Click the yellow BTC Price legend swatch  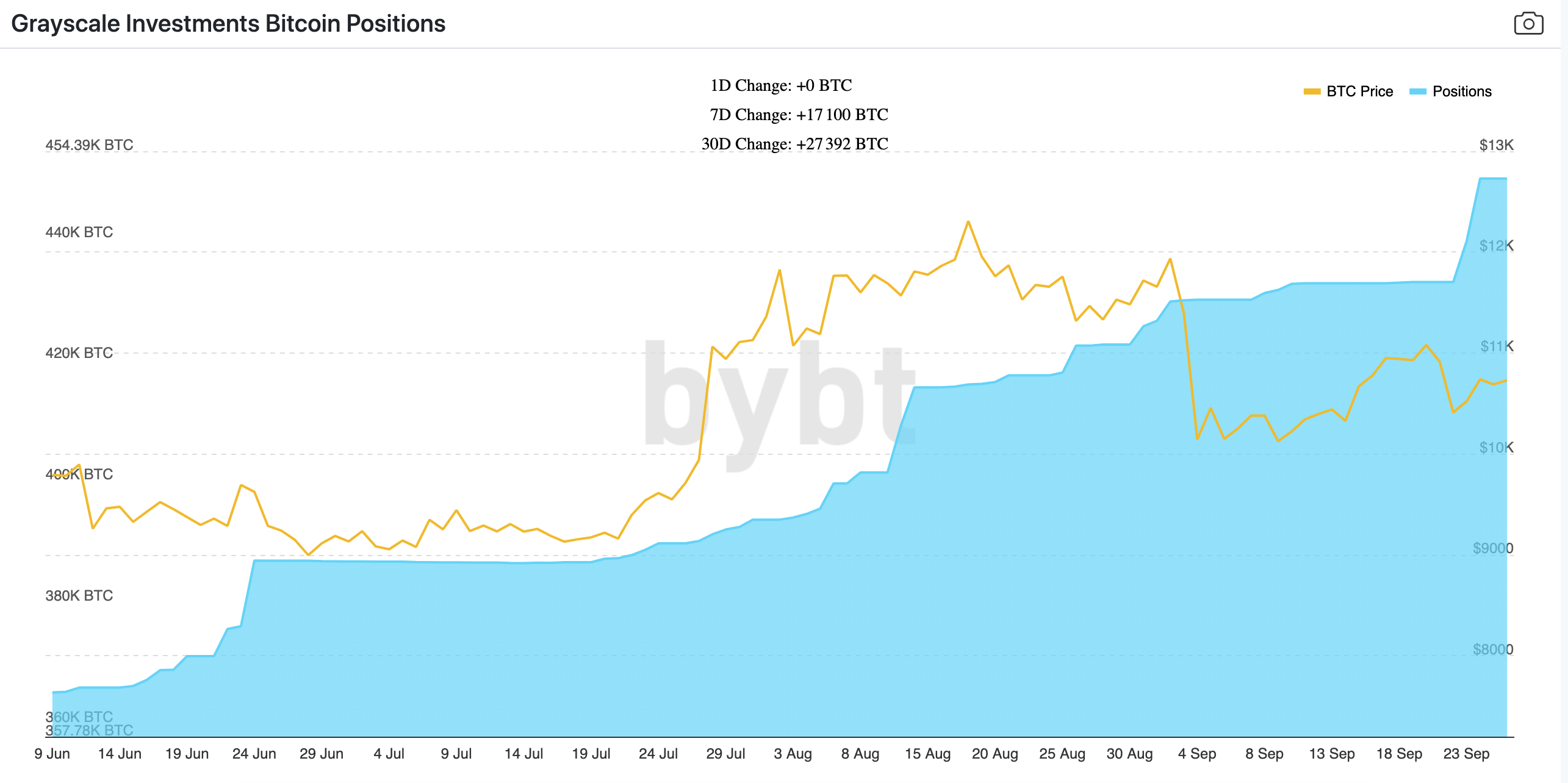coord(1312,91)
